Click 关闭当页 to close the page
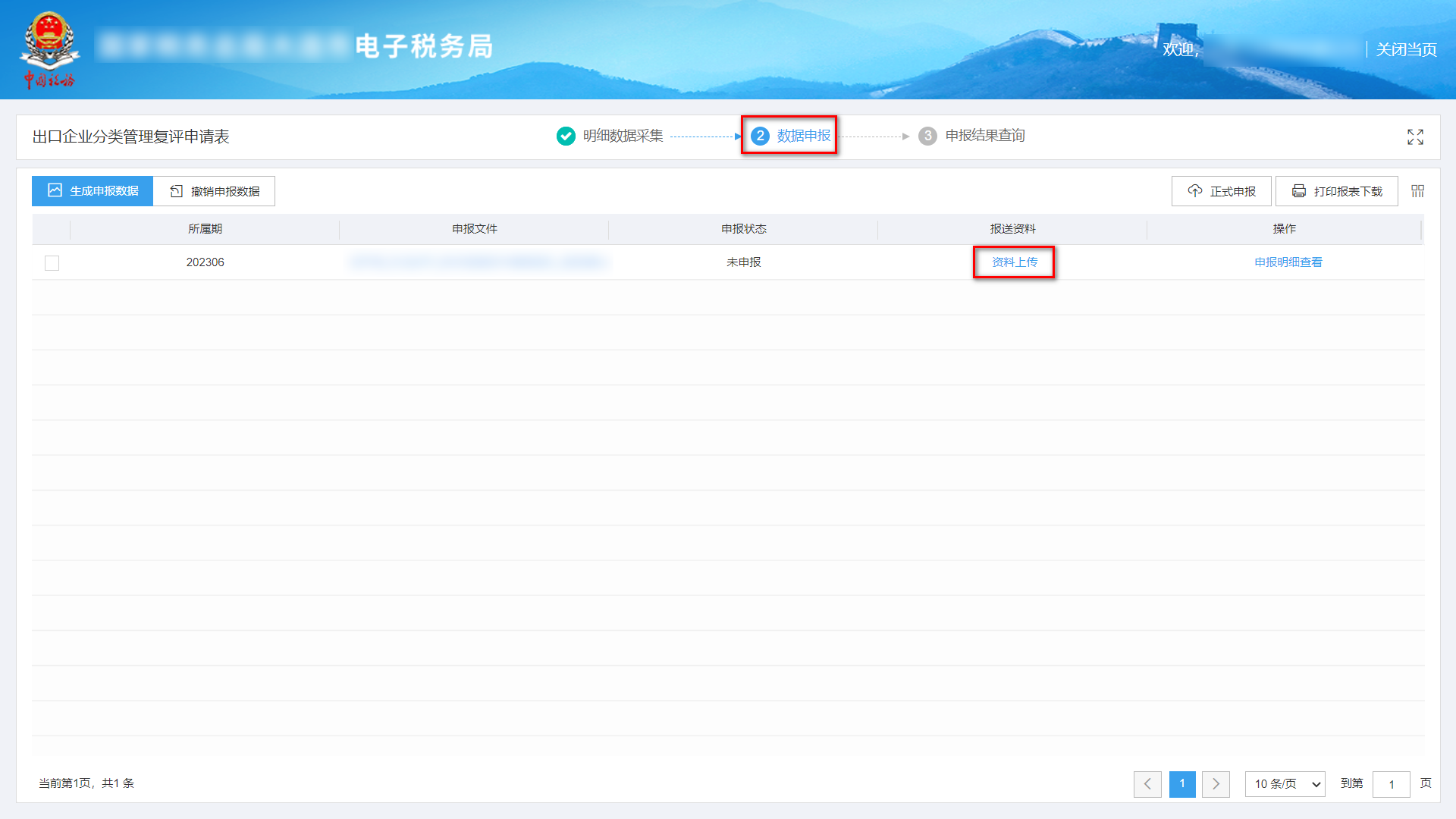The height and width of the screenshot is (819, 1456). point(1406,50)
